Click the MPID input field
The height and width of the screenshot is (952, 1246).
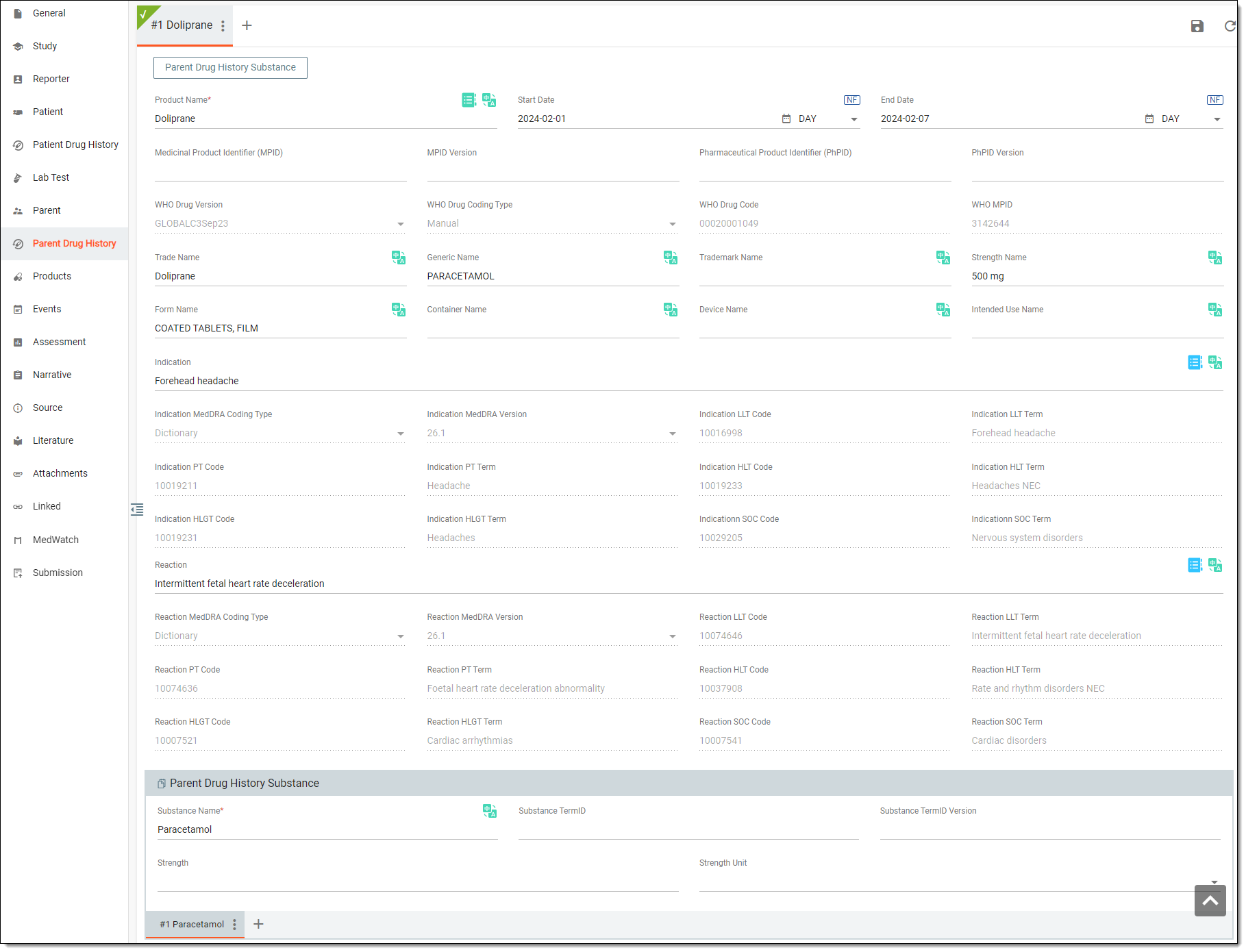point(281,172)
